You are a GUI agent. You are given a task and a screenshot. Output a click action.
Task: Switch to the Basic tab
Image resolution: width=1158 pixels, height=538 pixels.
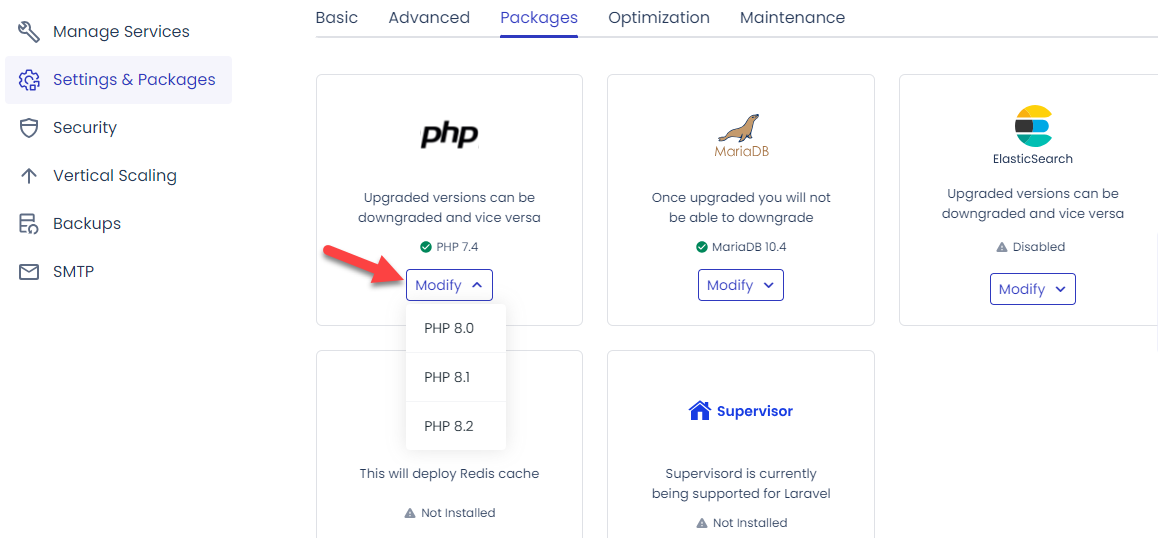click(337, 18)
